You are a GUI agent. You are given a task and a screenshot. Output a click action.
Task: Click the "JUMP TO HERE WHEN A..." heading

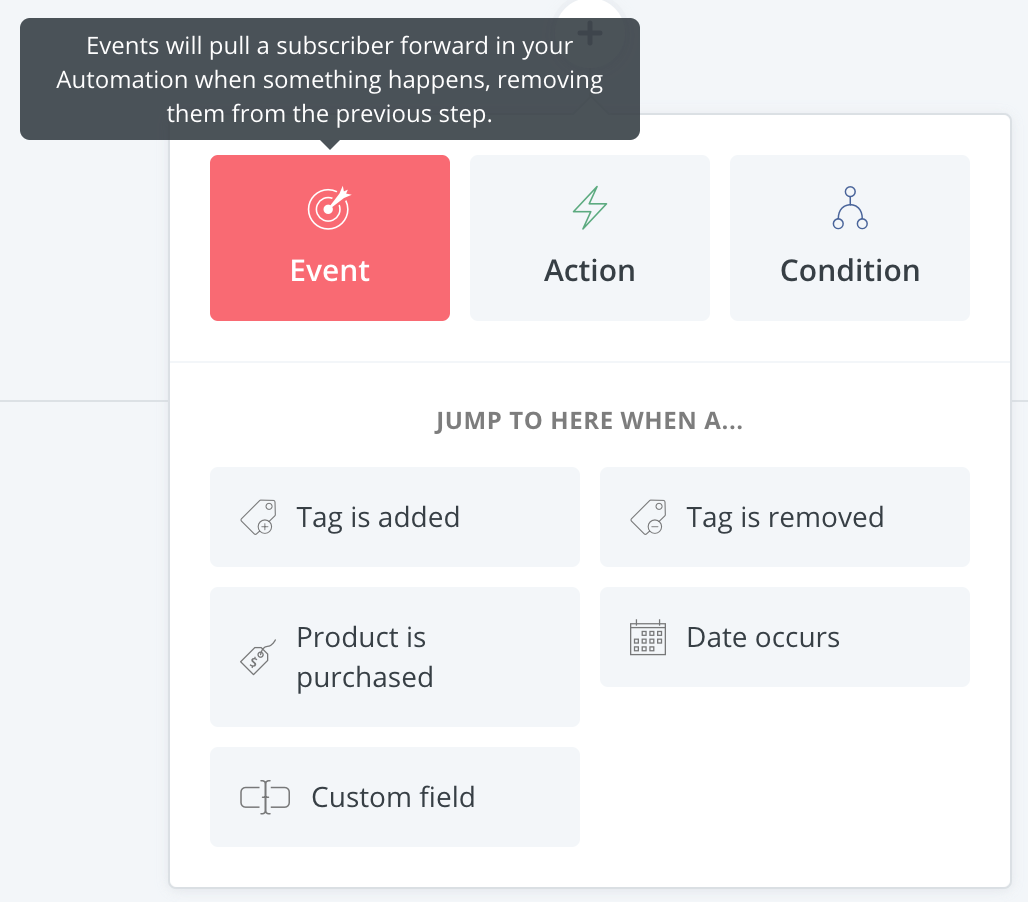(x=589, y=421)
